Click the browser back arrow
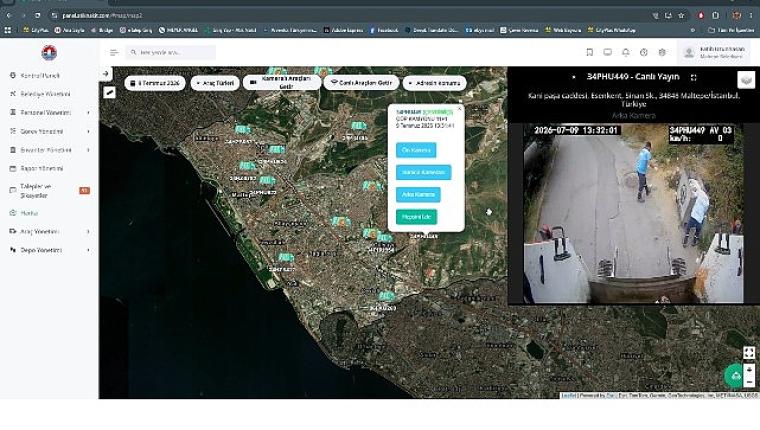The height and width of the screenshot is (430, 760). (9, 16)
